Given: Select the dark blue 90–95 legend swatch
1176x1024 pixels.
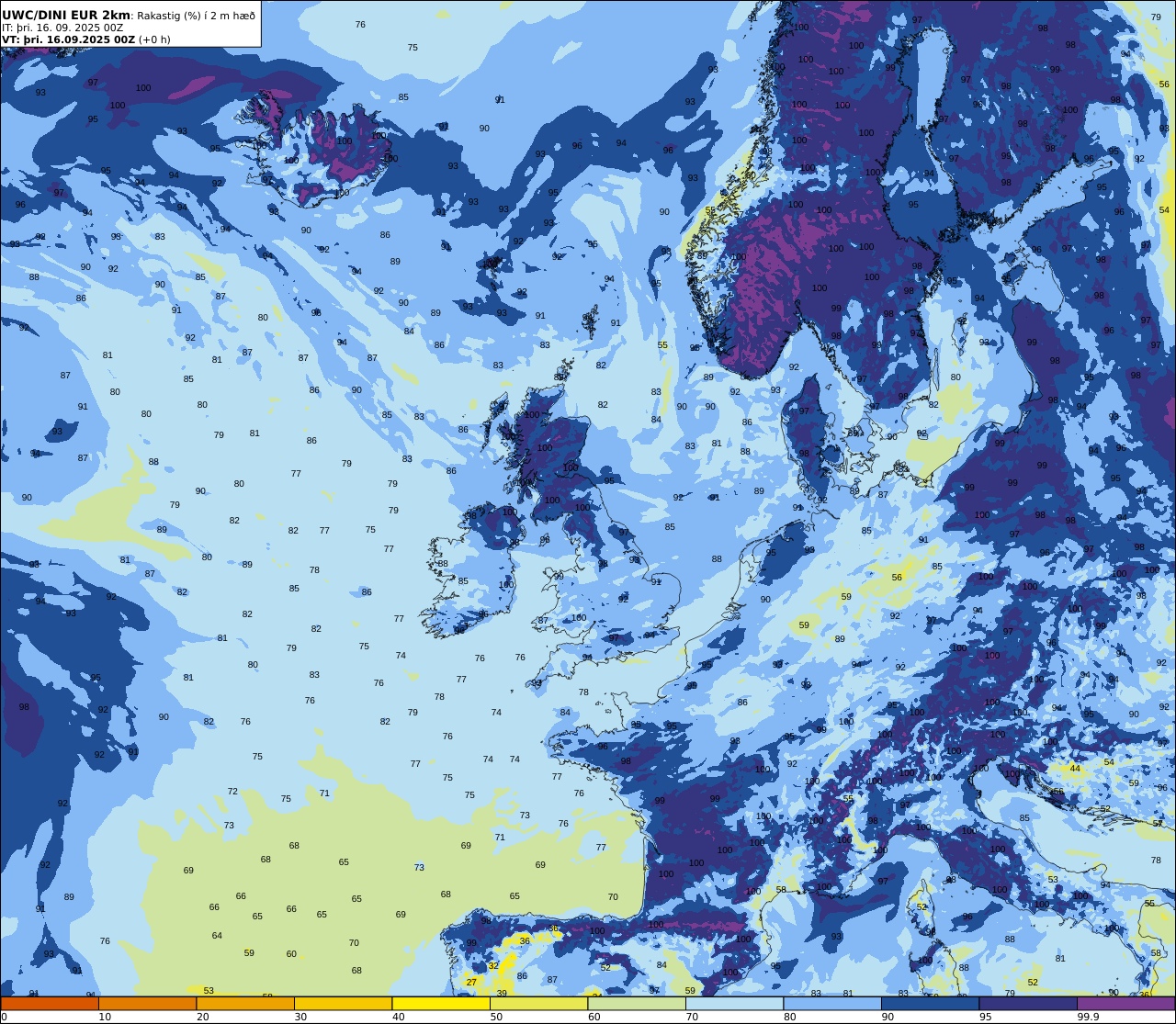Looking at the screenshot, I should (x=930, y=1004).
